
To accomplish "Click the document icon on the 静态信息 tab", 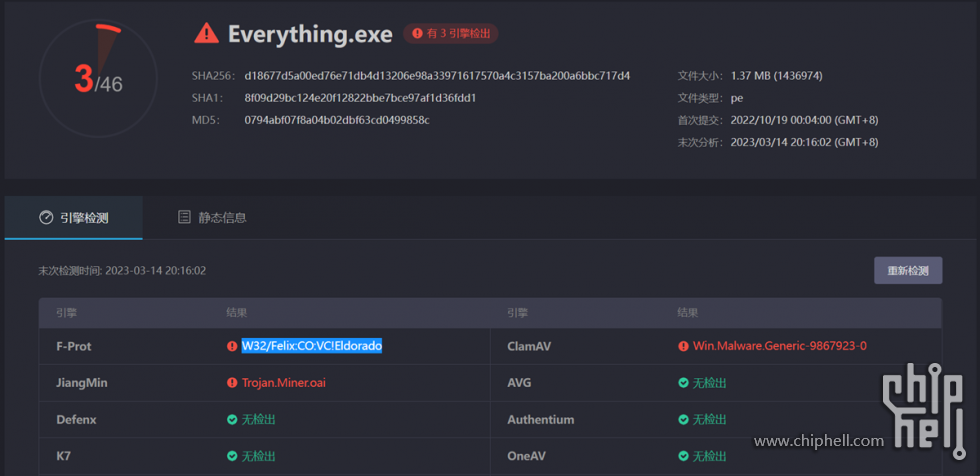I will (x=184, y=217).
